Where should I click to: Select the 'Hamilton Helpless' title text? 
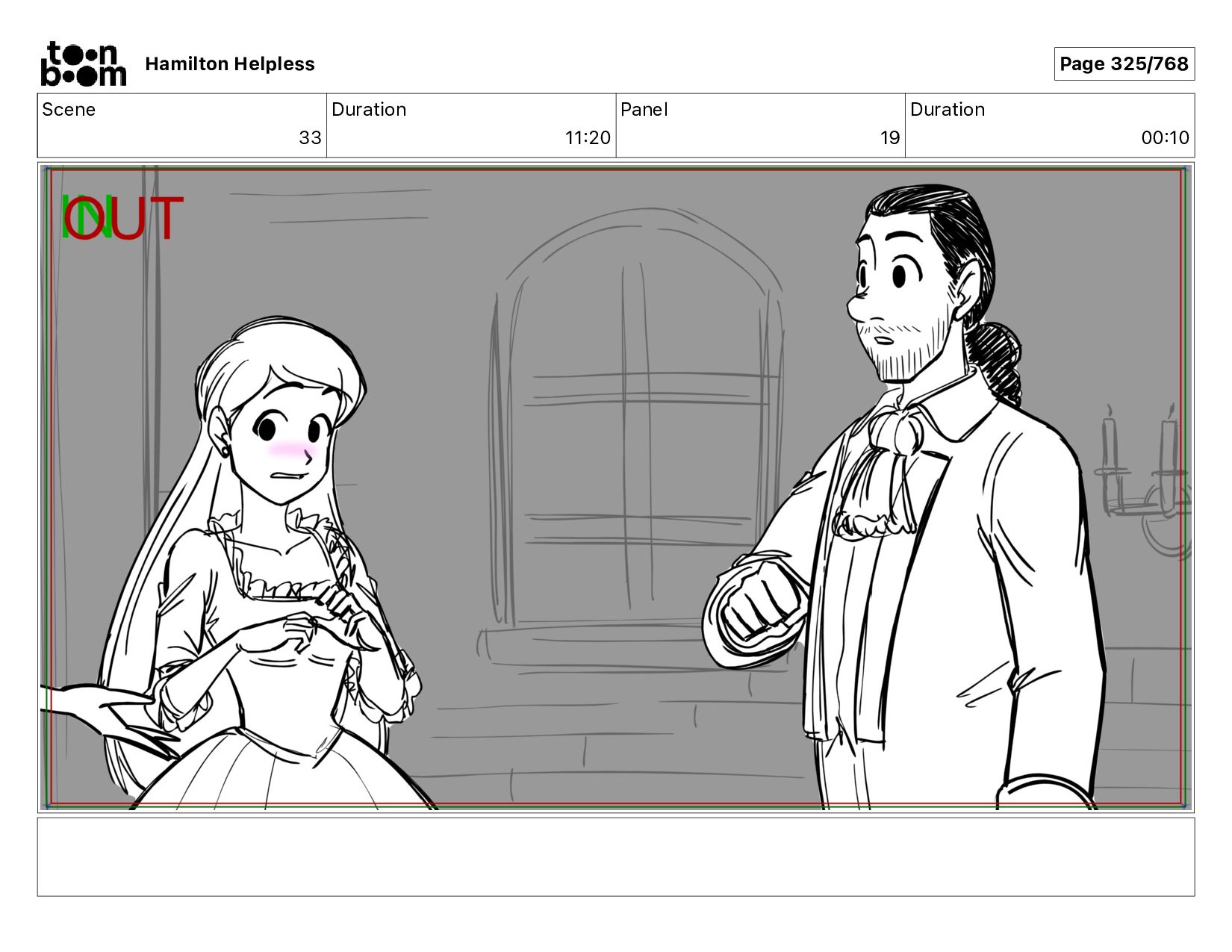pos(230,64)
